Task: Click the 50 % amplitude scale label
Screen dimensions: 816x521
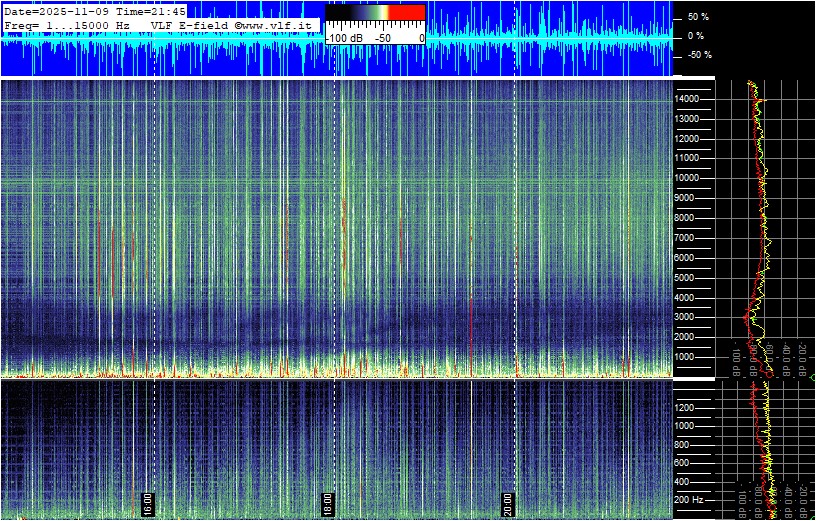Action: [x=698, y=18]
